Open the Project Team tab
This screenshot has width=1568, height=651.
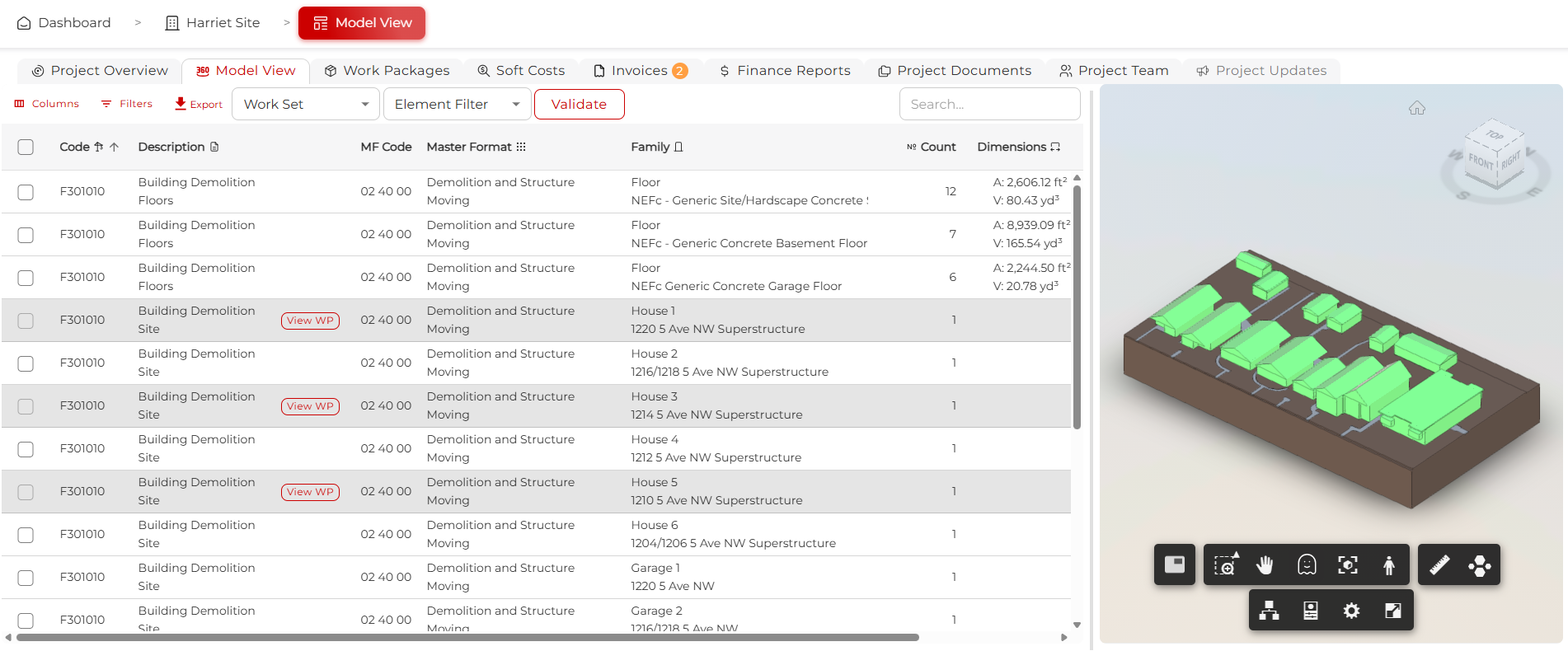coord(1114,71)
